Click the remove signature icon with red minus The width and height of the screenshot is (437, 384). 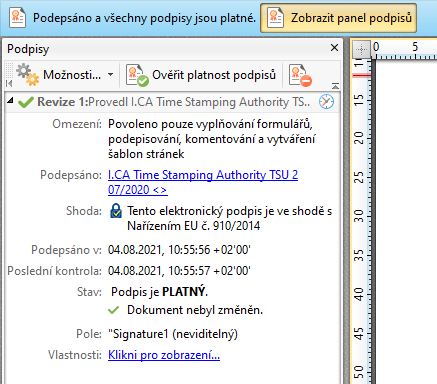[300, 75]
